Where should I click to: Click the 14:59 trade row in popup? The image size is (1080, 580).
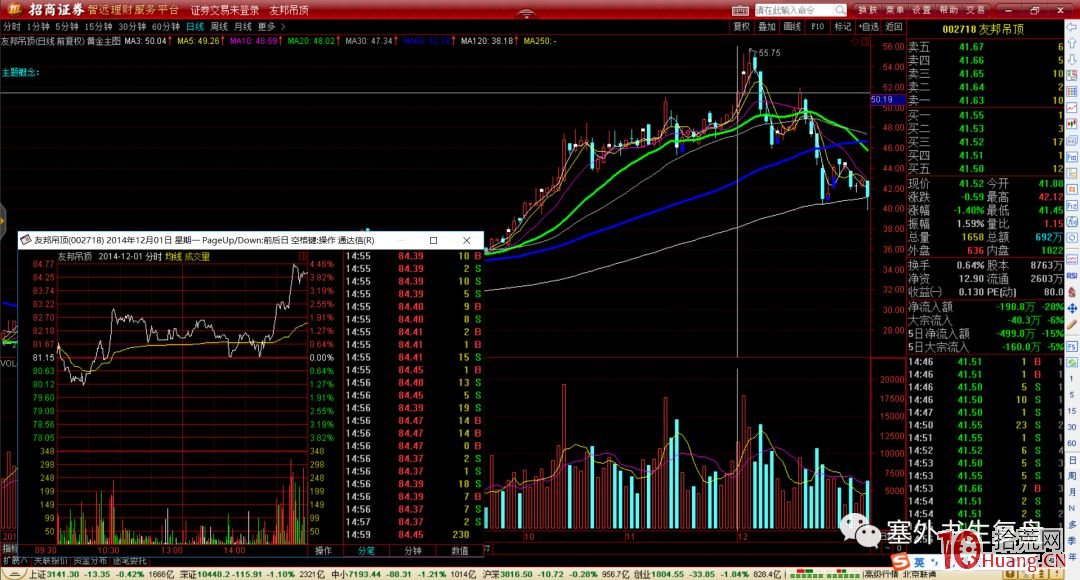pyautogui.click(x=413, y=535)
